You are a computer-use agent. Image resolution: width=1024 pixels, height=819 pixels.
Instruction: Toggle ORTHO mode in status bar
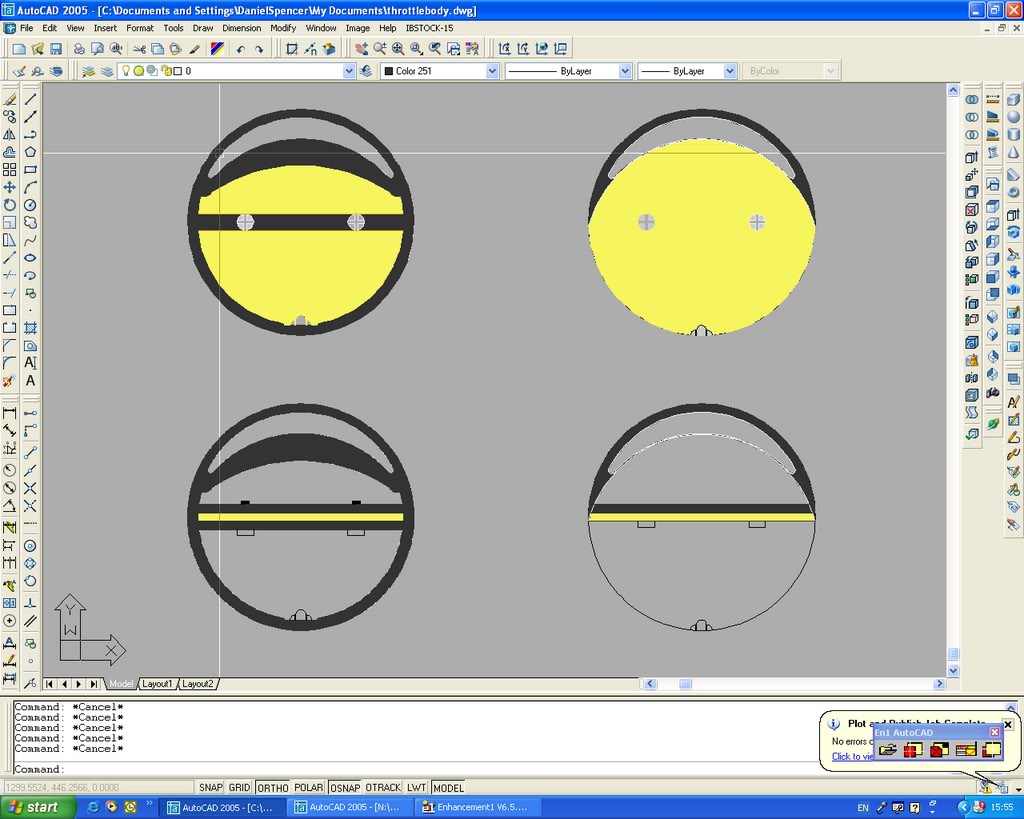272,788
